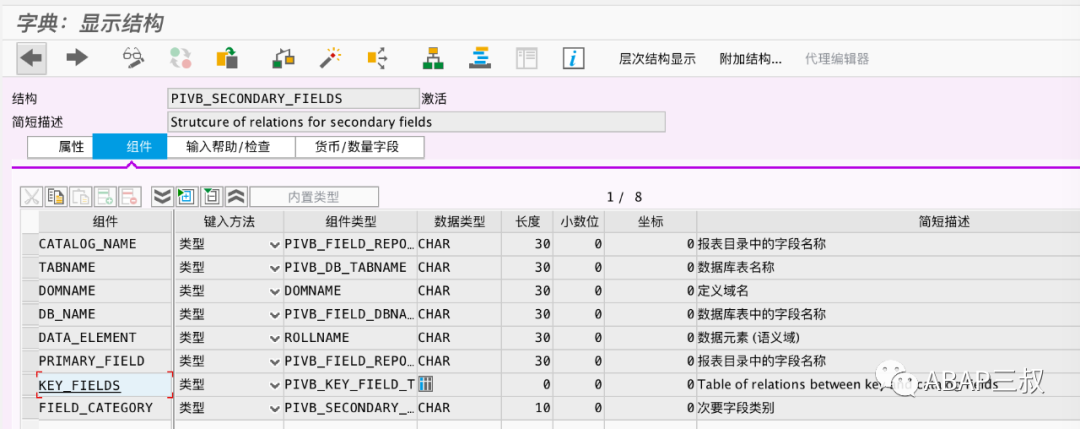
Task: Click the paste rows icon
Action: 81,197
